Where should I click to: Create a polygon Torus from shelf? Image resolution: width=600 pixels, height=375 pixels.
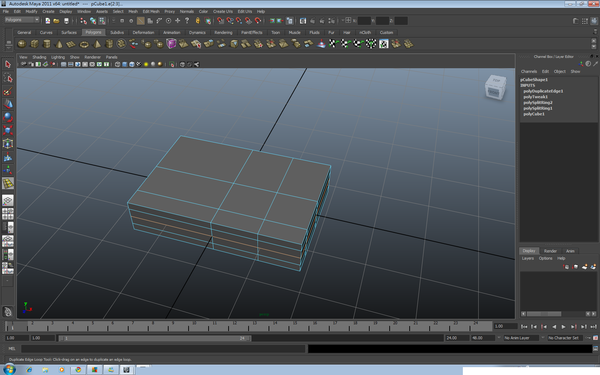(x=84, y=44)
